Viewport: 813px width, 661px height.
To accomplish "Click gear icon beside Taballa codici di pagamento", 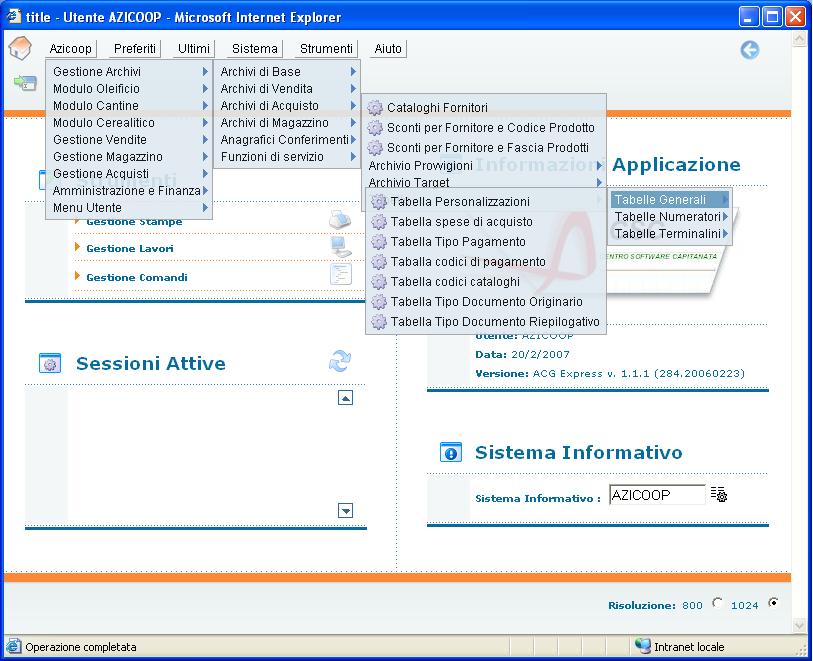I will (x=379, y=262).
